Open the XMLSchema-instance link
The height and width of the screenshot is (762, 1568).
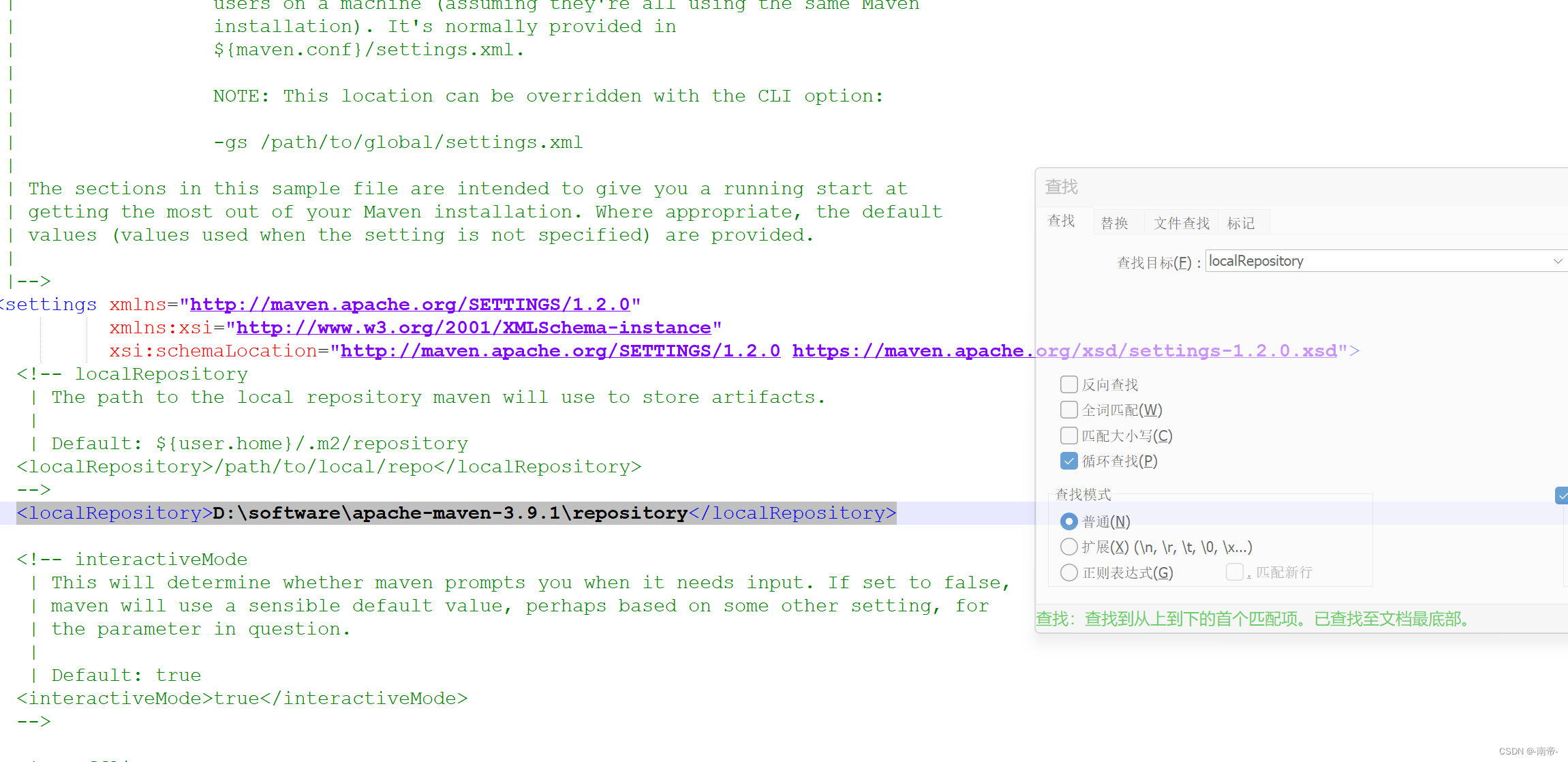(x=474, y=328)
